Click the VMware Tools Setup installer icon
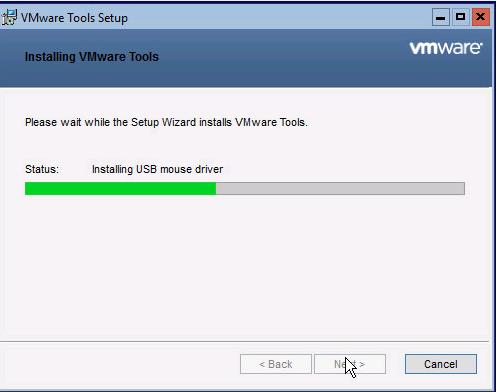The width and height of the screenshot is (496, 392). 9,17
